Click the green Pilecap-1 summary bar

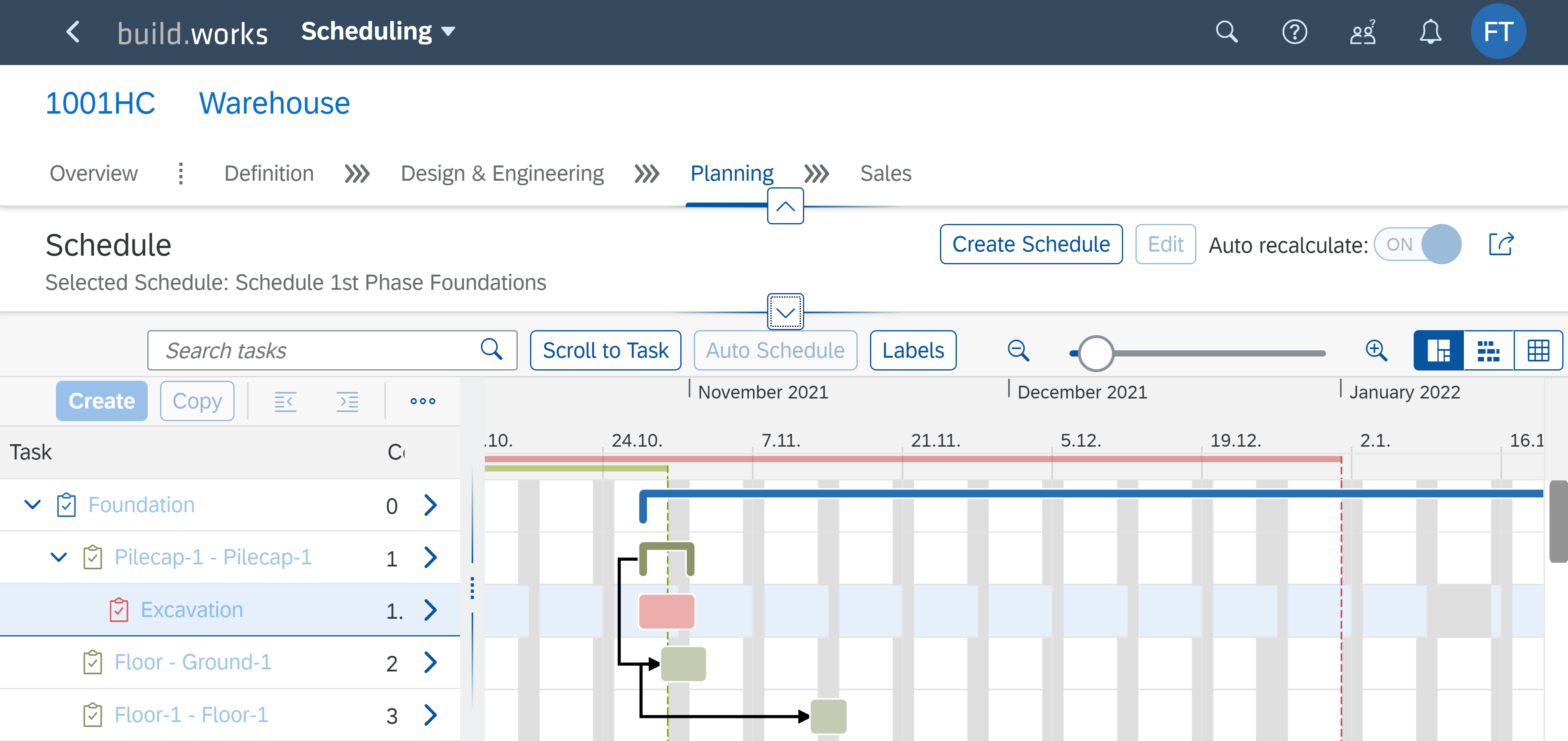(x=667, y=547)
